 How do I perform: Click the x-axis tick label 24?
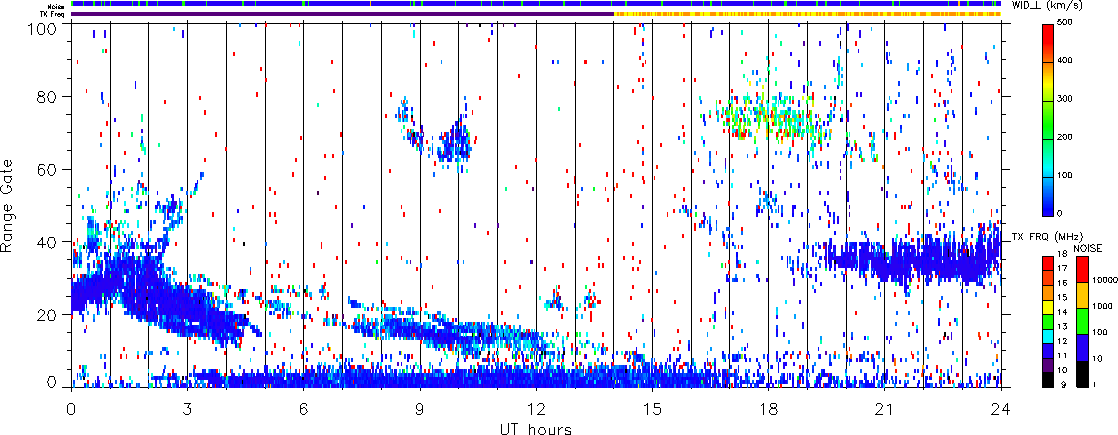click(x=1002, y=410)
